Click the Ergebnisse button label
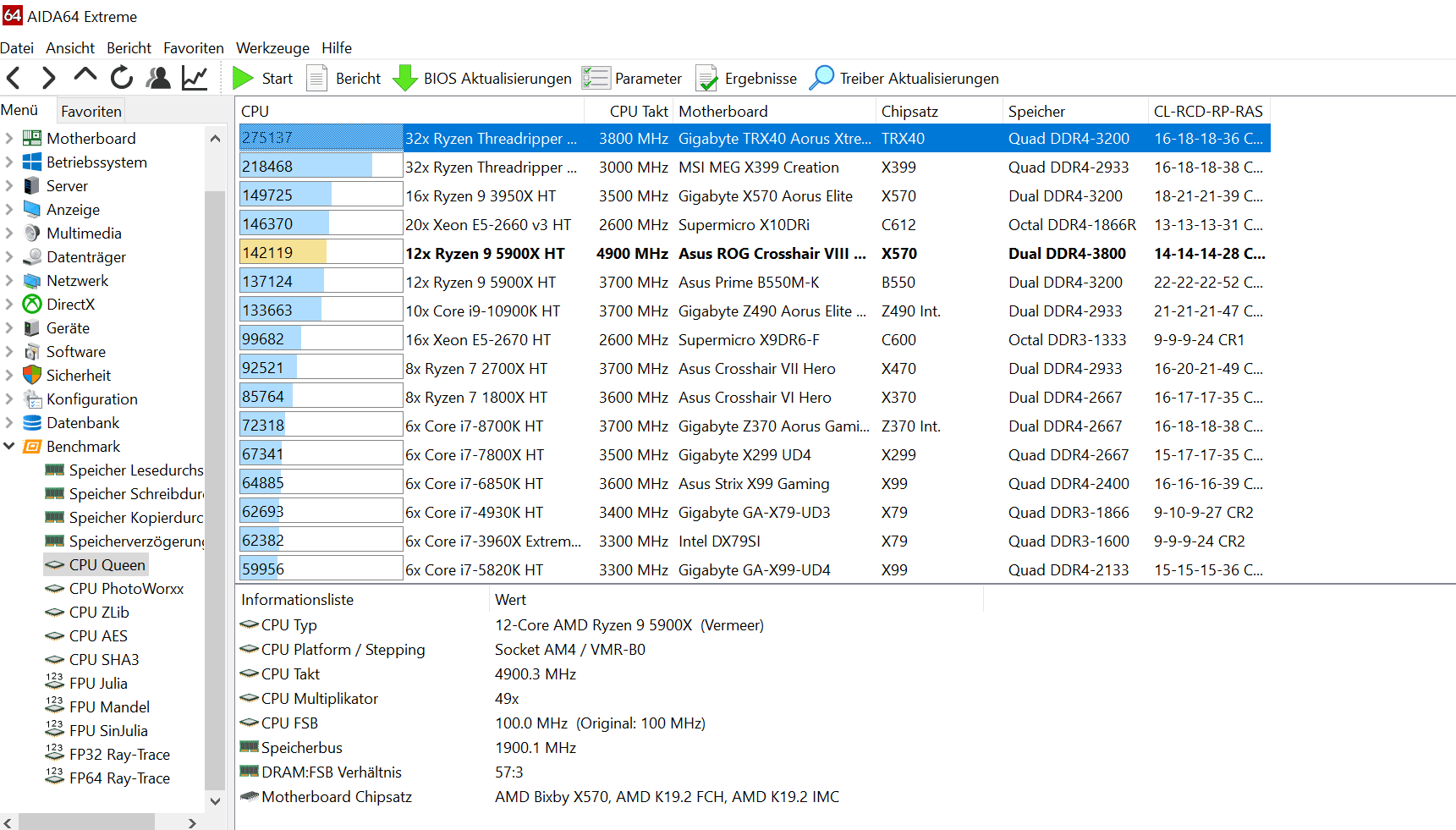 pyautogui.click(x=761, y=79)
